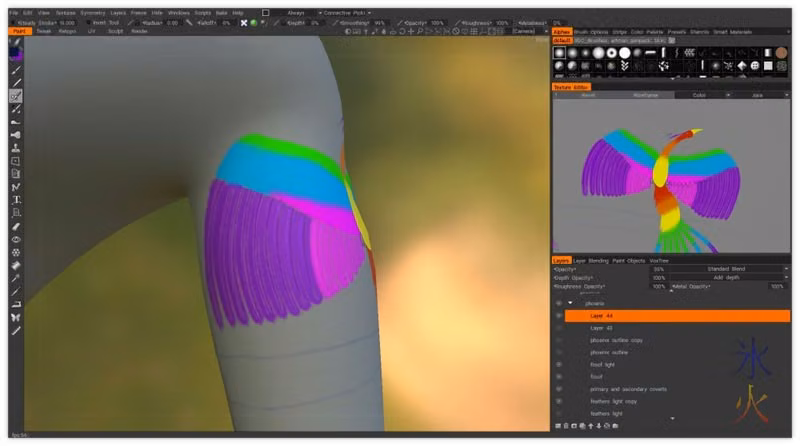The width and height of the screenshot is (800, 446).
Task: Collapse the phoenix layer group
Action: (x=570, y=303)
